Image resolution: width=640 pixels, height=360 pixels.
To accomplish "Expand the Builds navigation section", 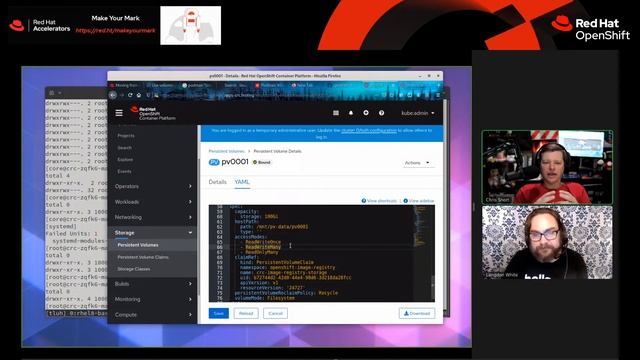I will (153, 284).
